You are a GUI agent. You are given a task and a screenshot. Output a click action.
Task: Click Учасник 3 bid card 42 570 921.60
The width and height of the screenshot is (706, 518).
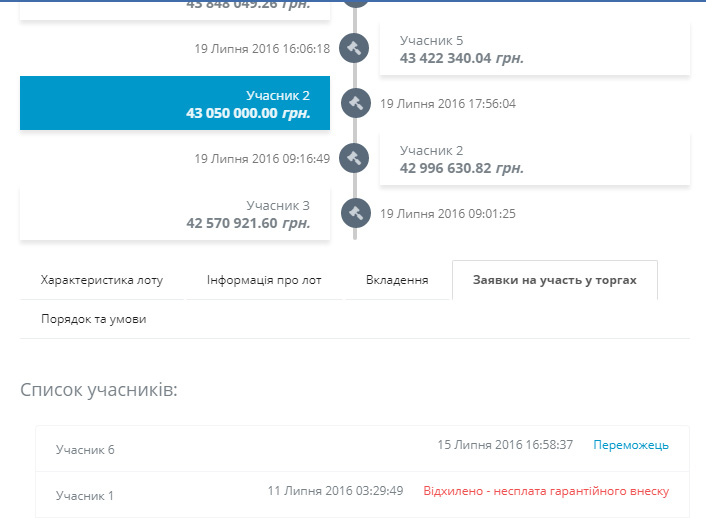[x=175, y=213]
